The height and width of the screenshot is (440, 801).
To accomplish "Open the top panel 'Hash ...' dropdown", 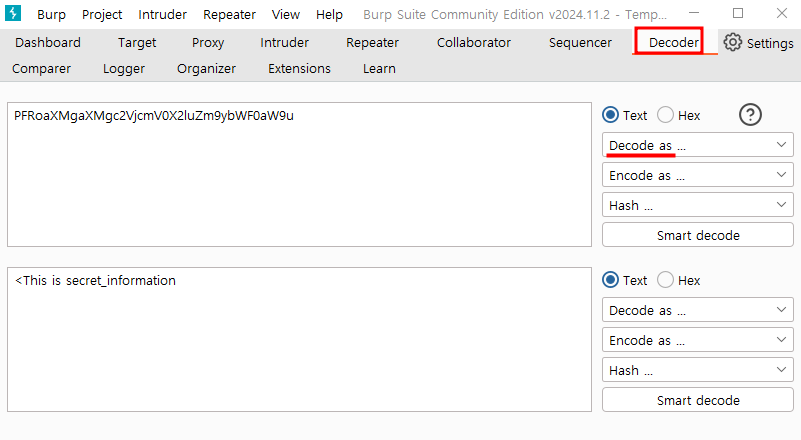I will (698, 205).
